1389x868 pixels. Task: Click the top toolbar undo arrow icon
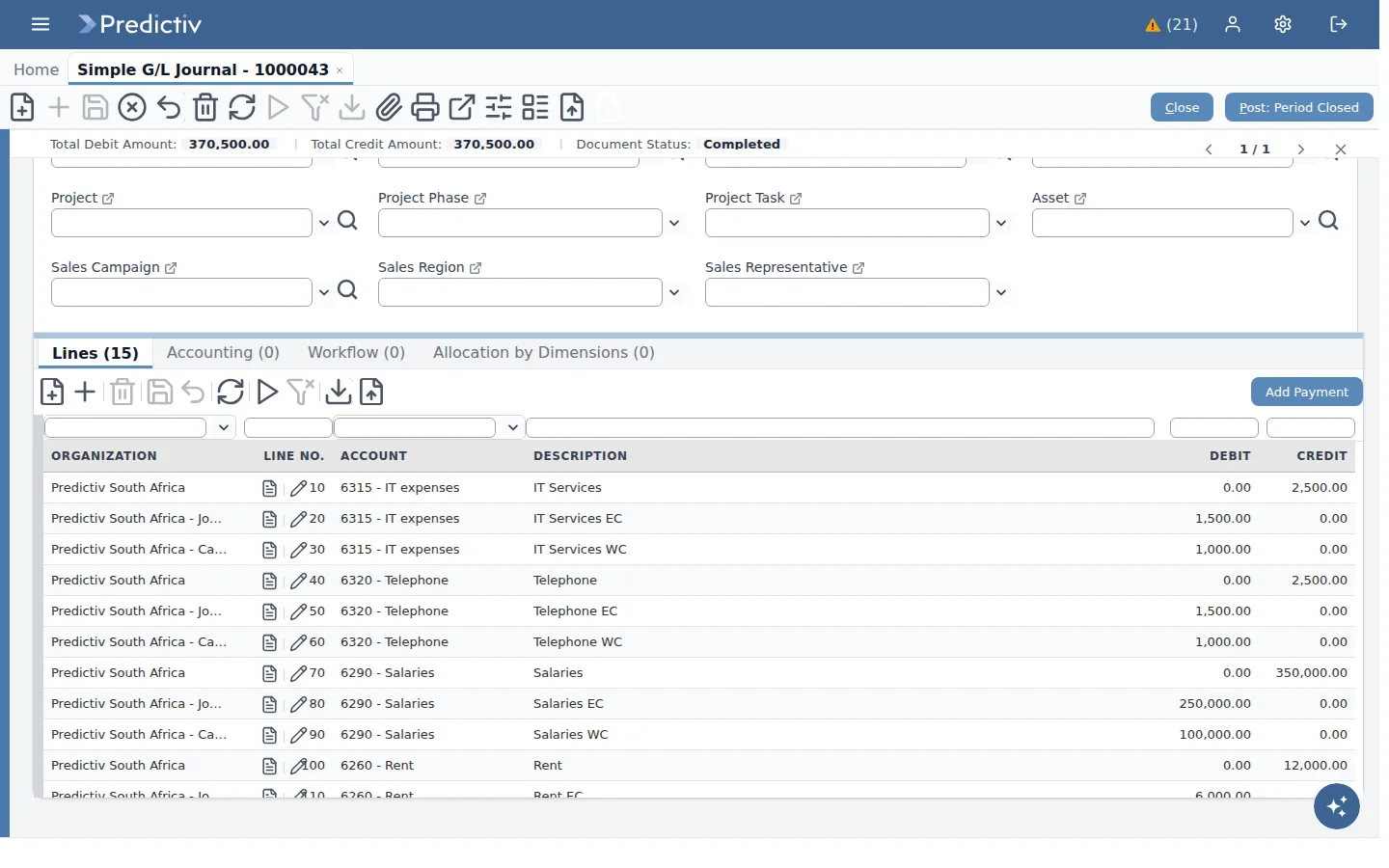[169, 107]
